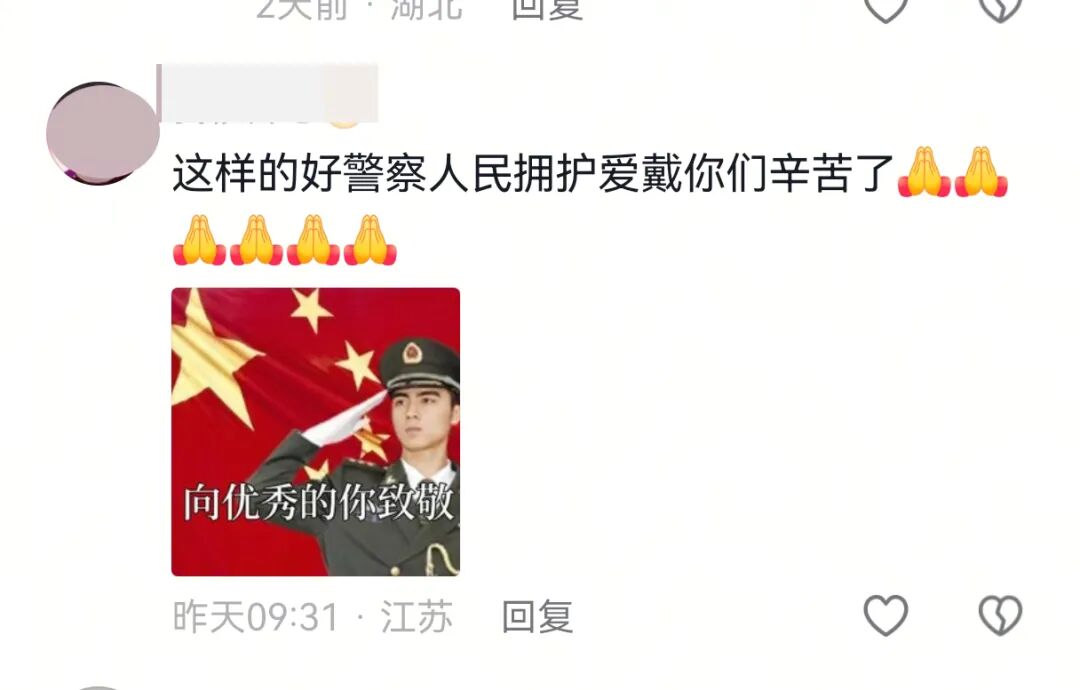Select the 这样的好警察 comment text

pos(532,174)
